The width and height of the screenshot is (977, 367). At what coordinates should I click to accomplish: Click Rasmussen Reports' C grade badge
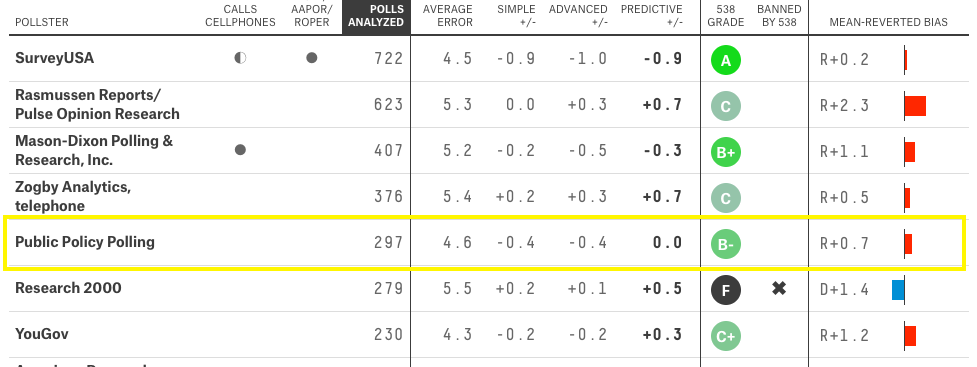coord(725,107)
